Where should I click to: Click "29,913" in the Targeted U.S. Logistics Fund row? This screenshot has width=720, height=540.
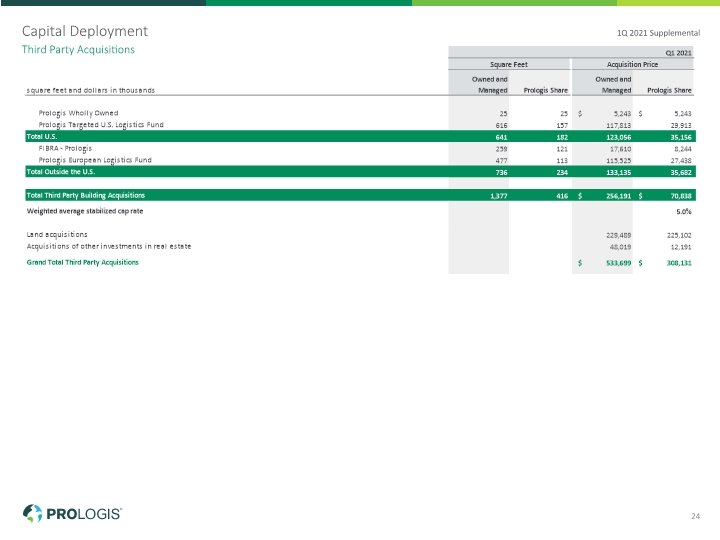point(681,125)
